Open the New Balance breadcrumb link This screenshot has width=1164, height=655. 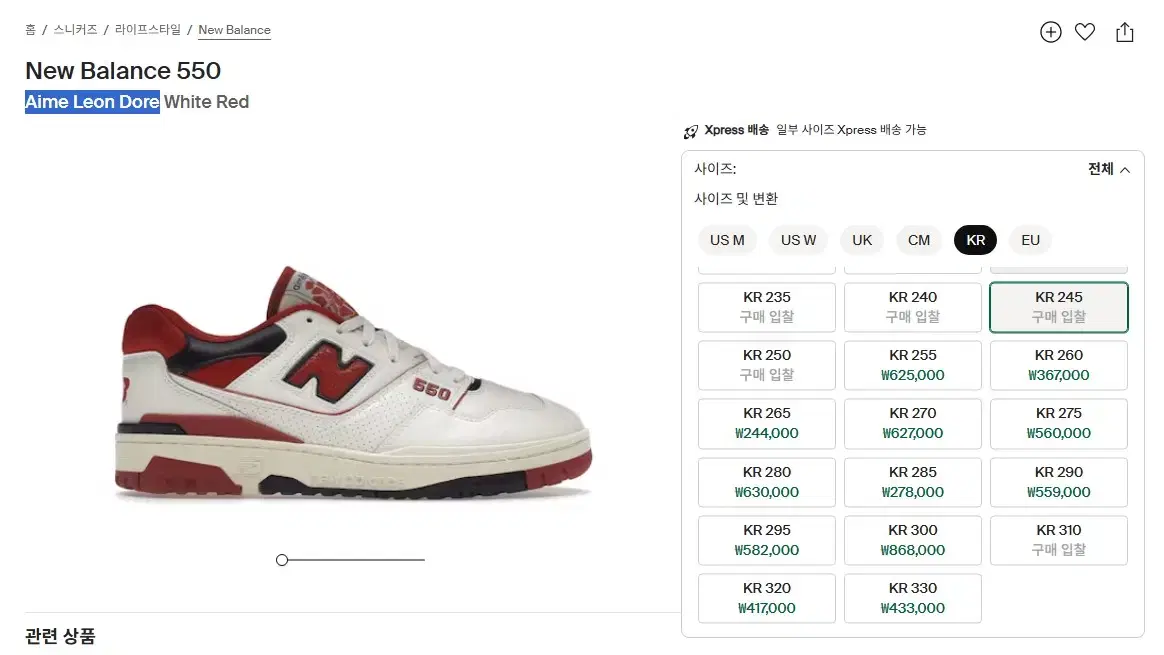pyautogui.click(x=234, y=30)
